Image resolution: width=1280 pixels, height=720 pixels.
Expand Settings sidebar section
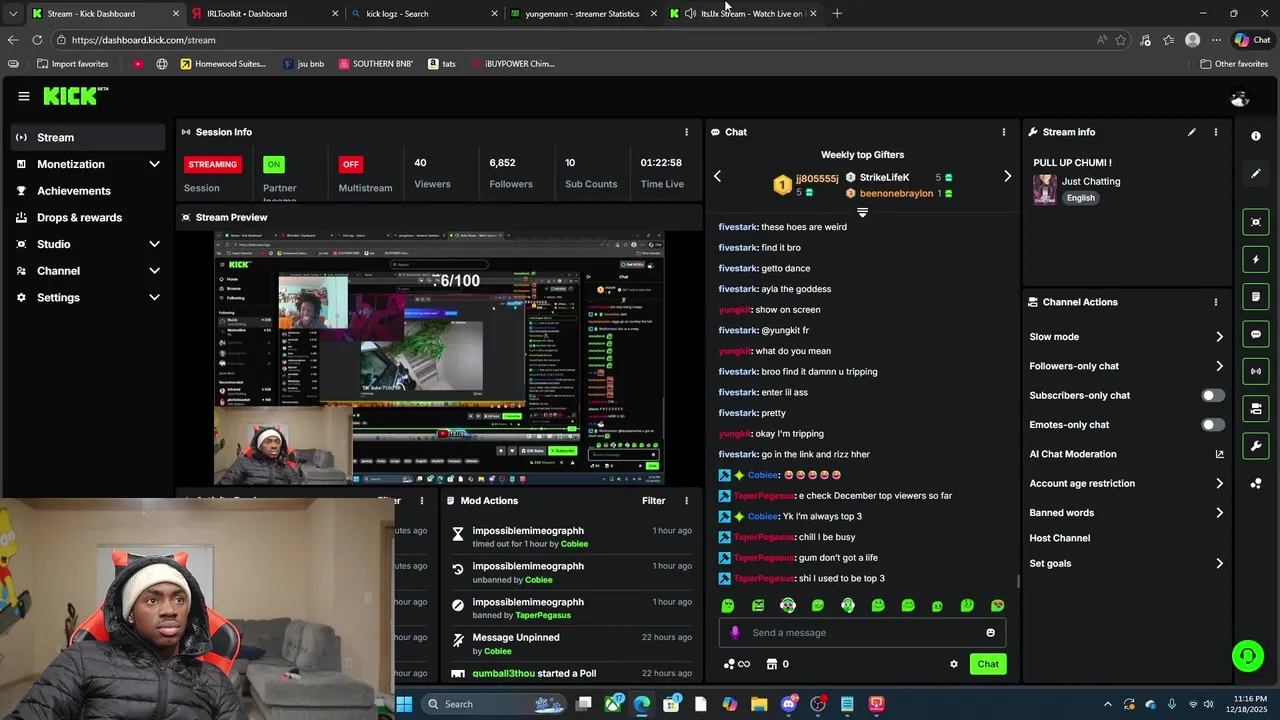[154, 297]
